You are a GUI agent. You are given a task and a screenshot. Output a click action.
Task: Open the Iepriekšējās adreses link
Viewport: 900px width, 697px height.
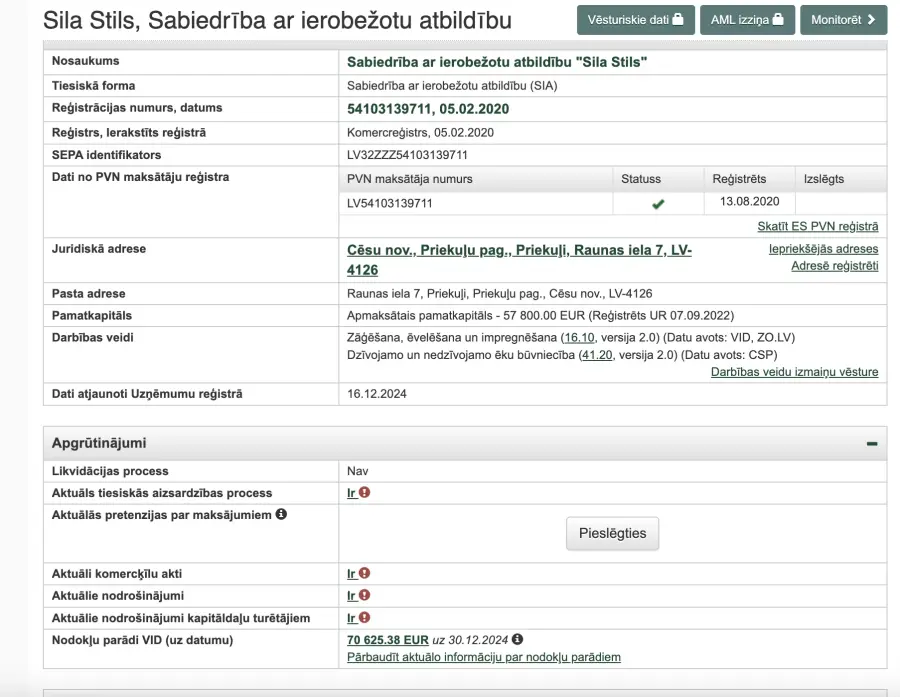(823, 249)
